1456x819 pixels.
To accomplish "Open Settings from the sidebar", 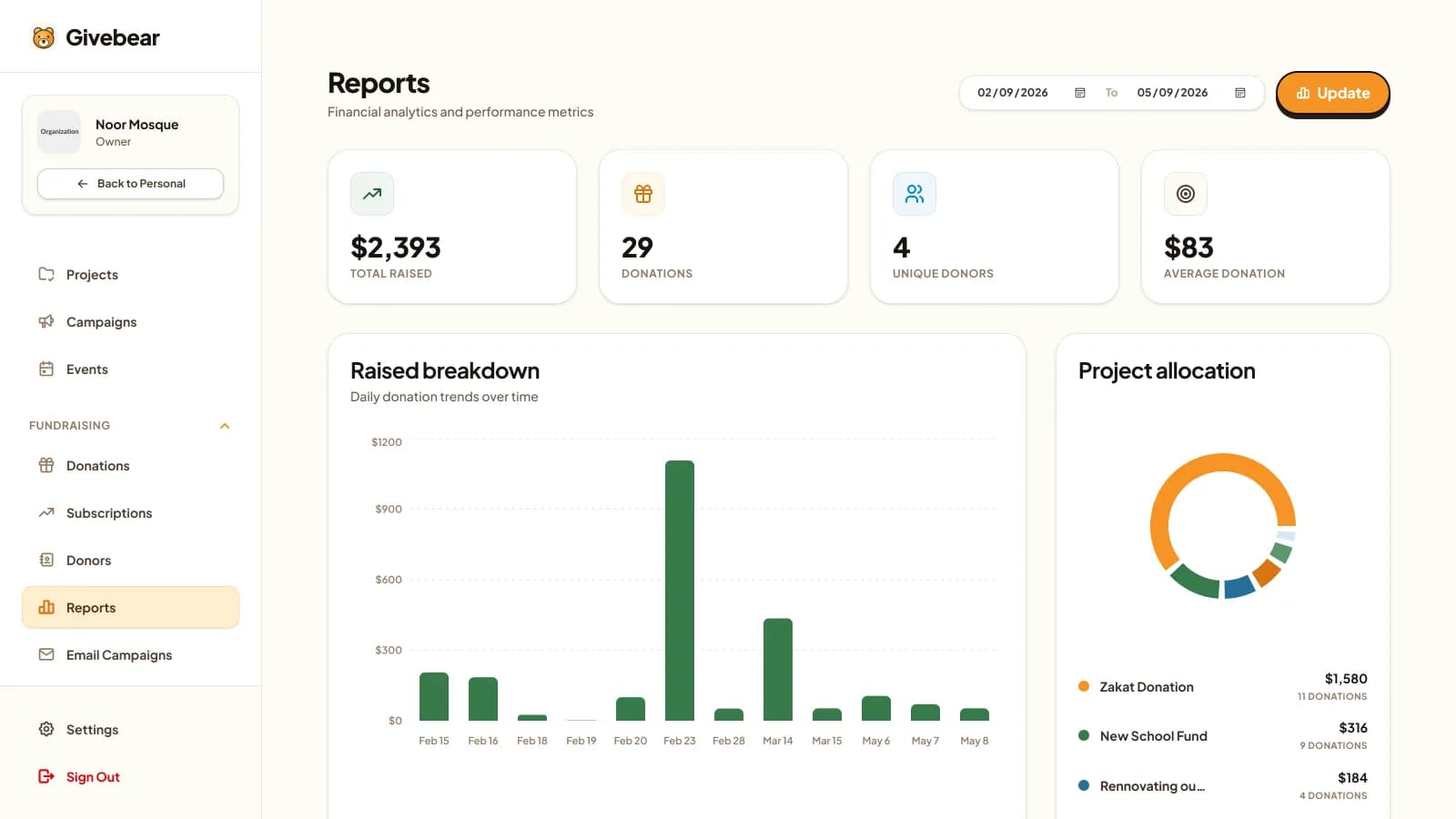I will (130, 729).
